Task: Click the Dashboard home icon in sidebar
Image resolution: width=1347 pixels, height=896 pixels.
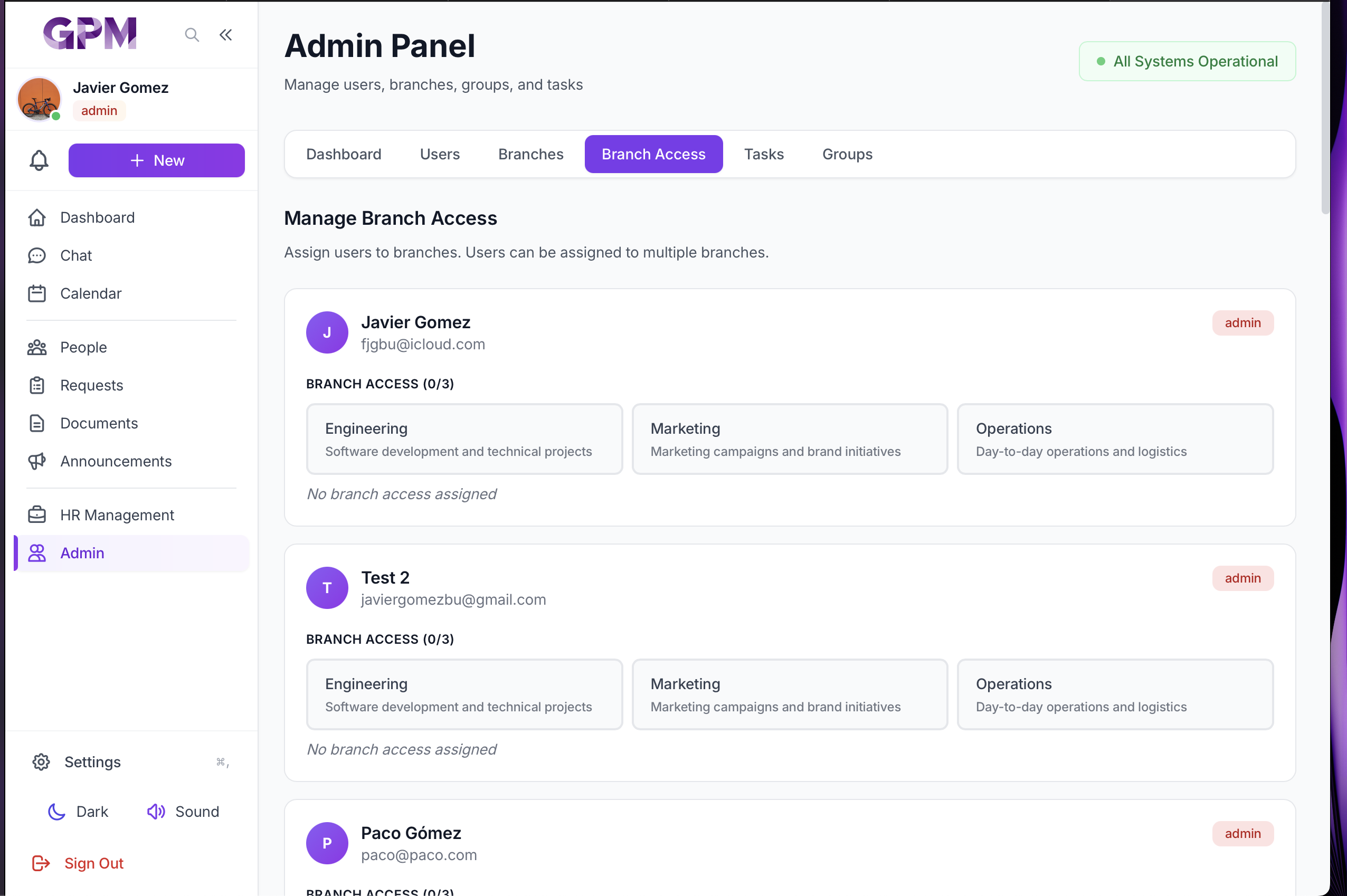Action: point(37,217)
